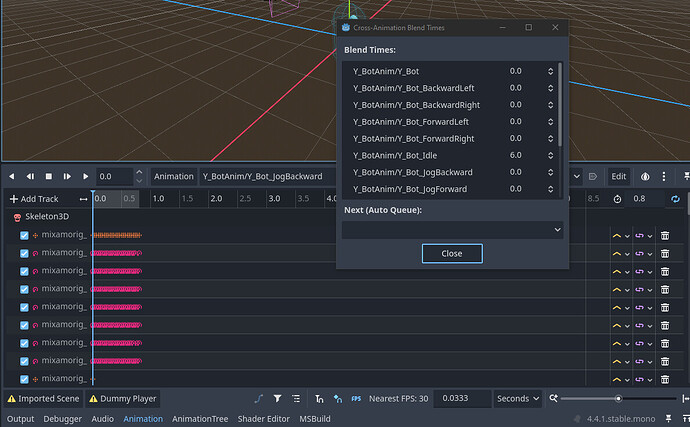The height and width of the screenshot is (427, 690).
Task: Switch to the Output tab
Action: [20, 419]
